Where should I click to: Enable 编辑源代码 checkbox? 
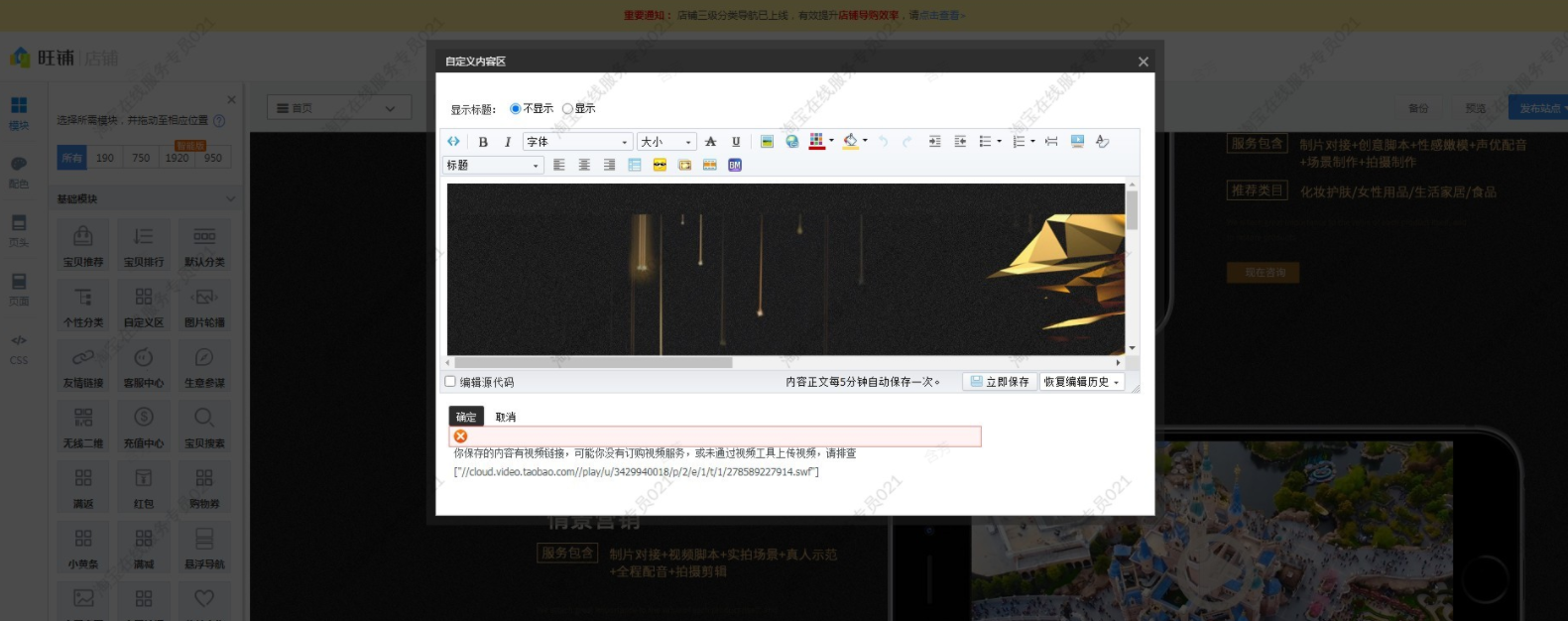tap(450, 381)
